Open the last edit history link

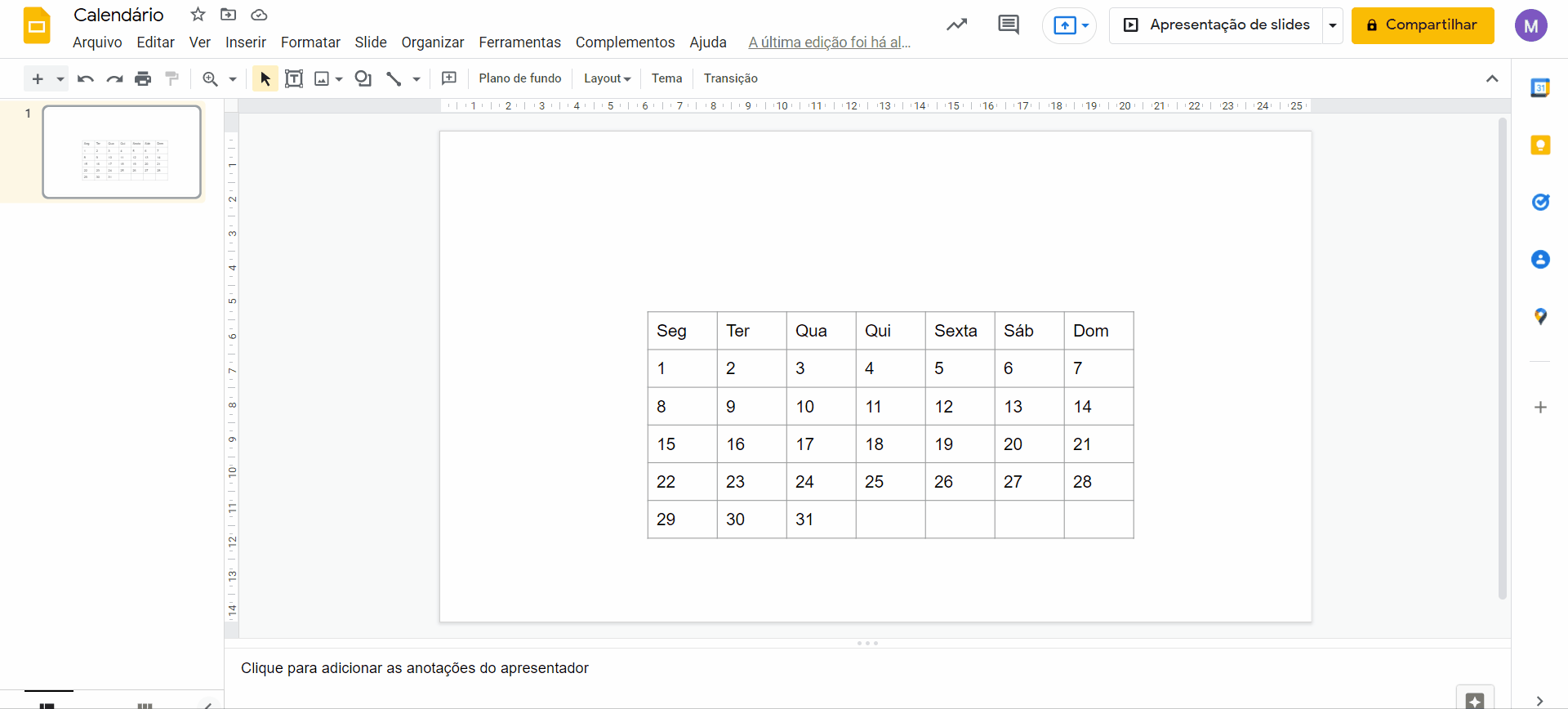830,42
